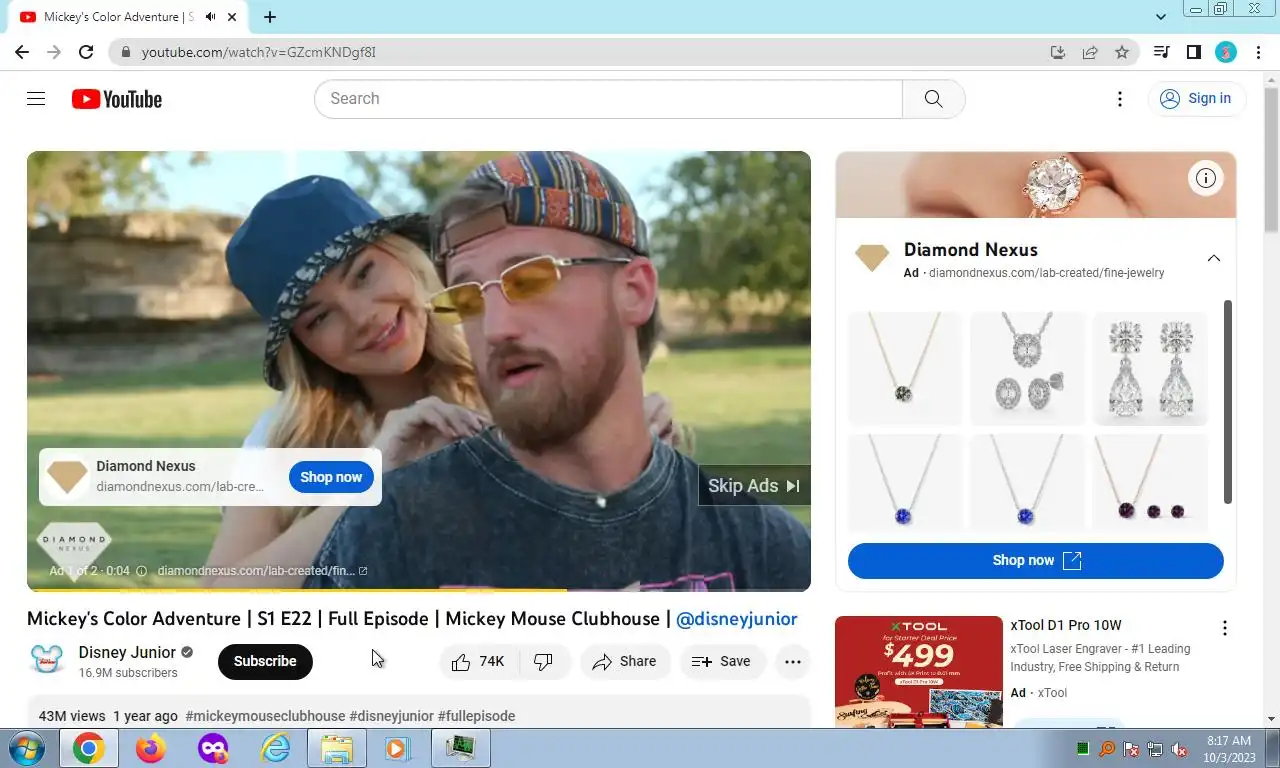Click the blue Shop now button in sidebar
1280x768 pixels.
[1035, 560]
